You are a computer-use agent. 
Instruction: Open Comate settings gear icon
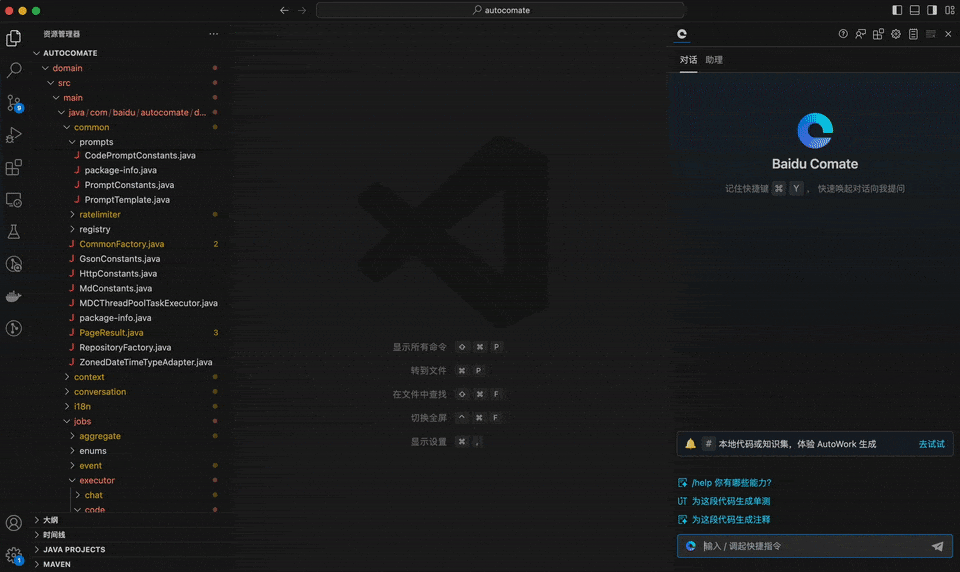tap(896, 34)
